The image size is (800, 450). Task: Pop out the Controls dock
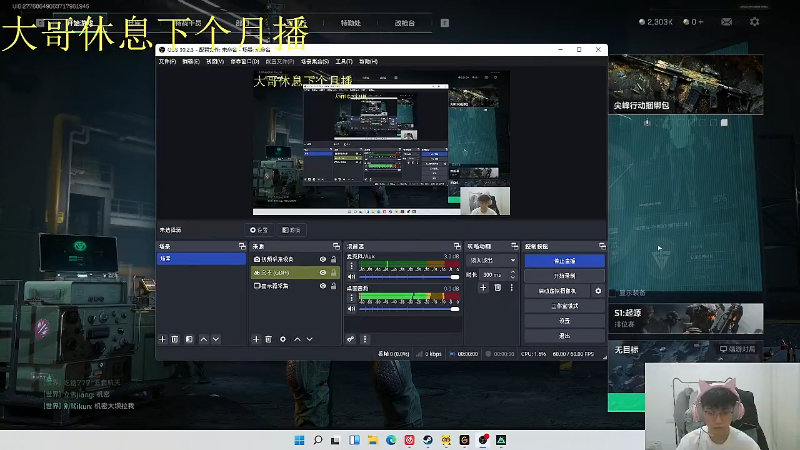pyautogui.click(x=602, y=246)
